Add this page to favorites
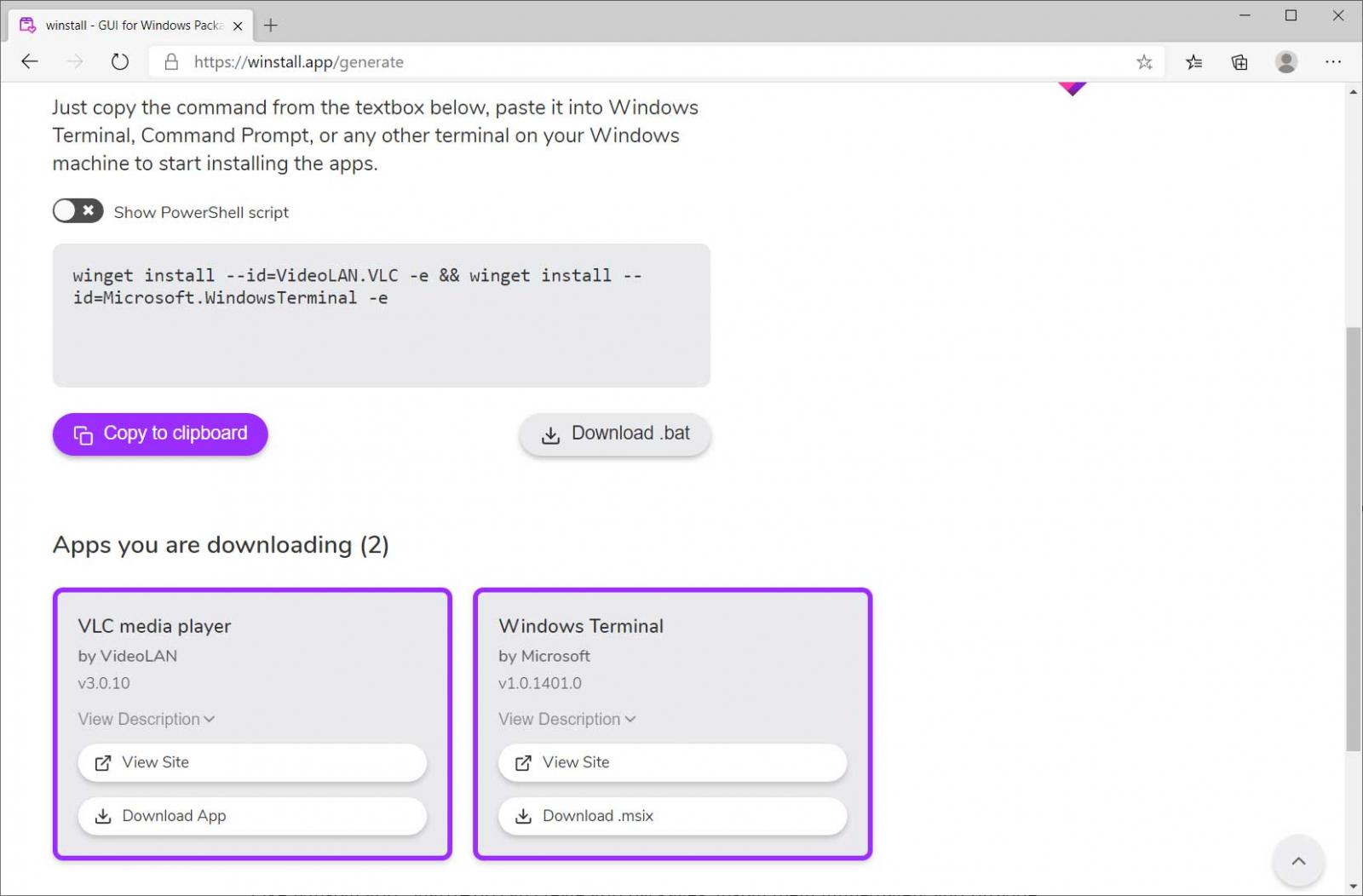This screenshot has width=1363, height=896. 1144,62
